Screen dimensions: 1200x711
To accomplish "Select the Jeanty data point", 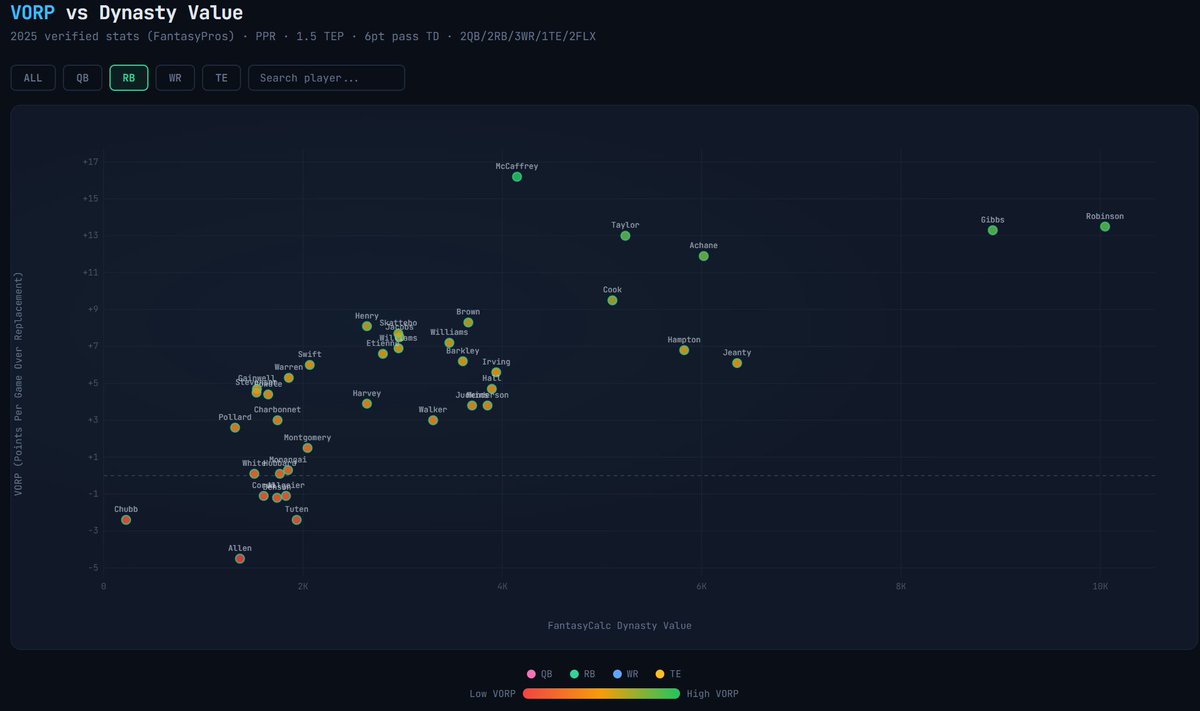I will pyautogui.click(x=737, y=363).
